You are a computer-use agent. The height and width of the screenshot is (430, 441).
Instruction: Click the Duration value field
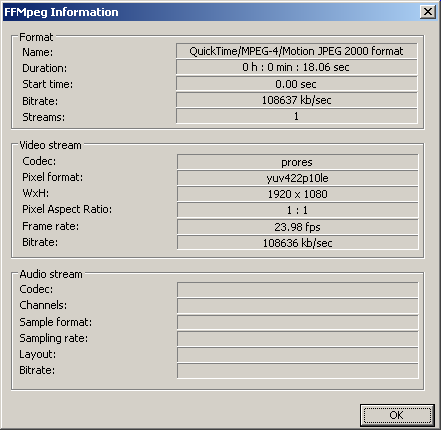point(297,67)
